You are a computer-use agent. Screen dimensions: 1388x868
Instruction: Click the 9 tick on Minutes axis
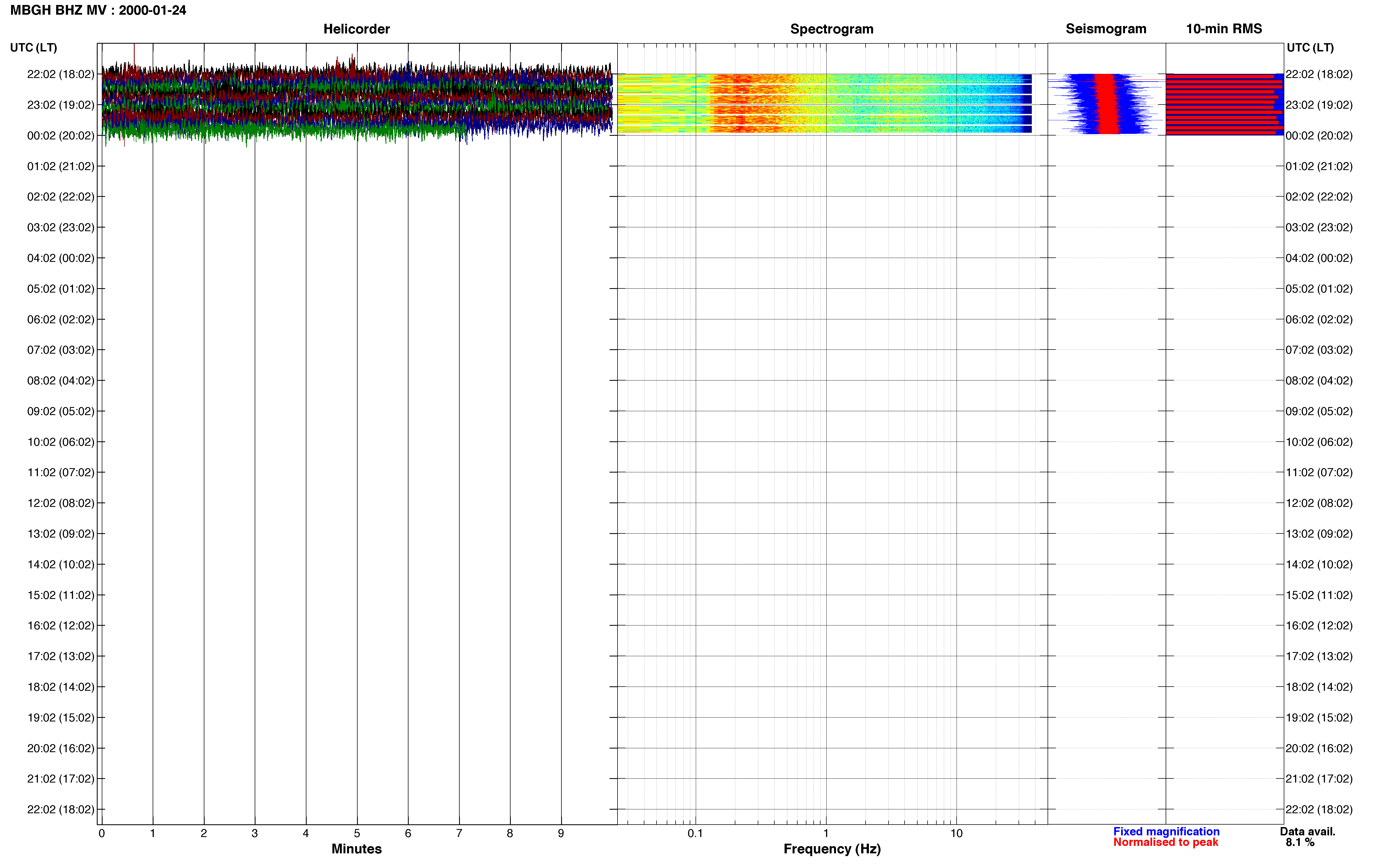point(561,833)
